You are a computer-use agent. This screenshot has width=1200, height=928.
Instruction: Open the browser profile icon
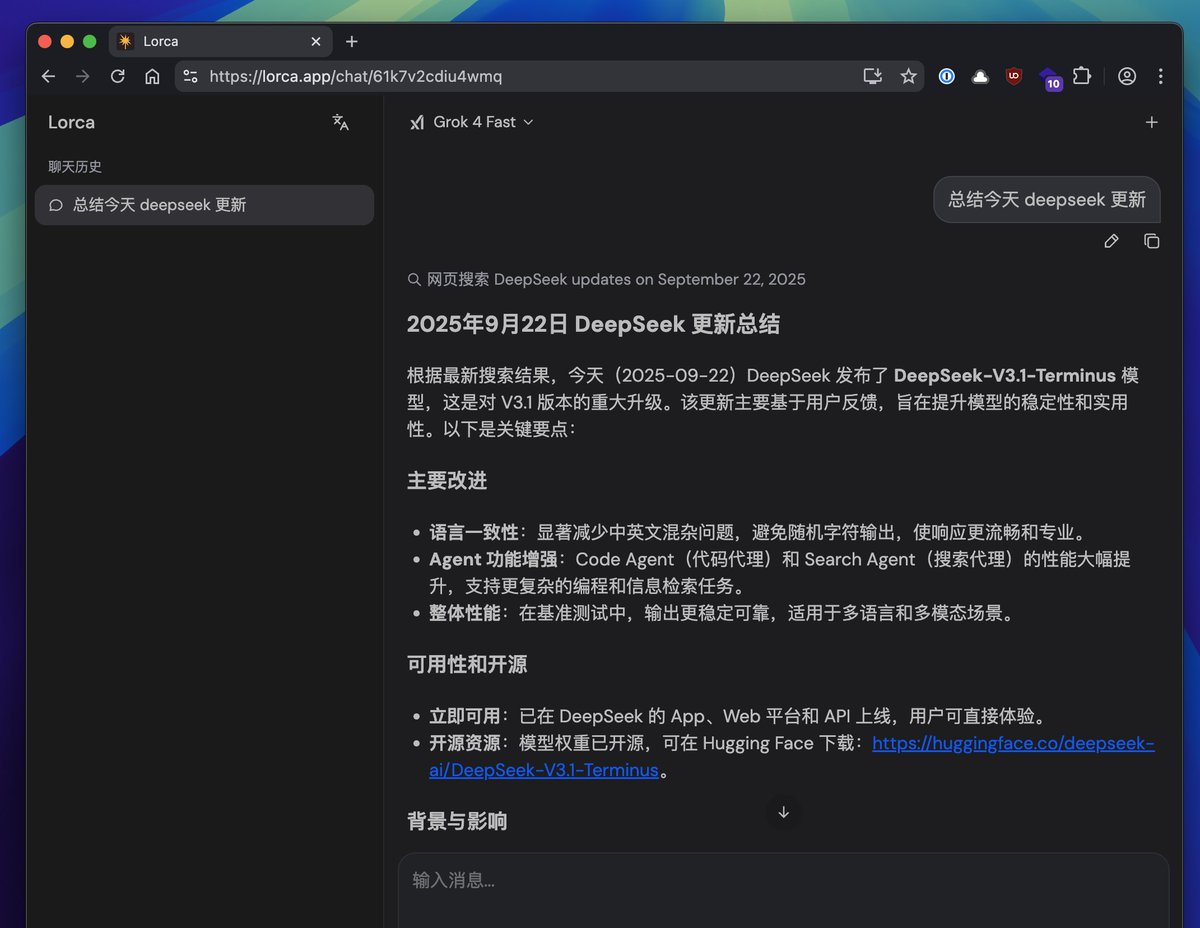[1127, 76]
